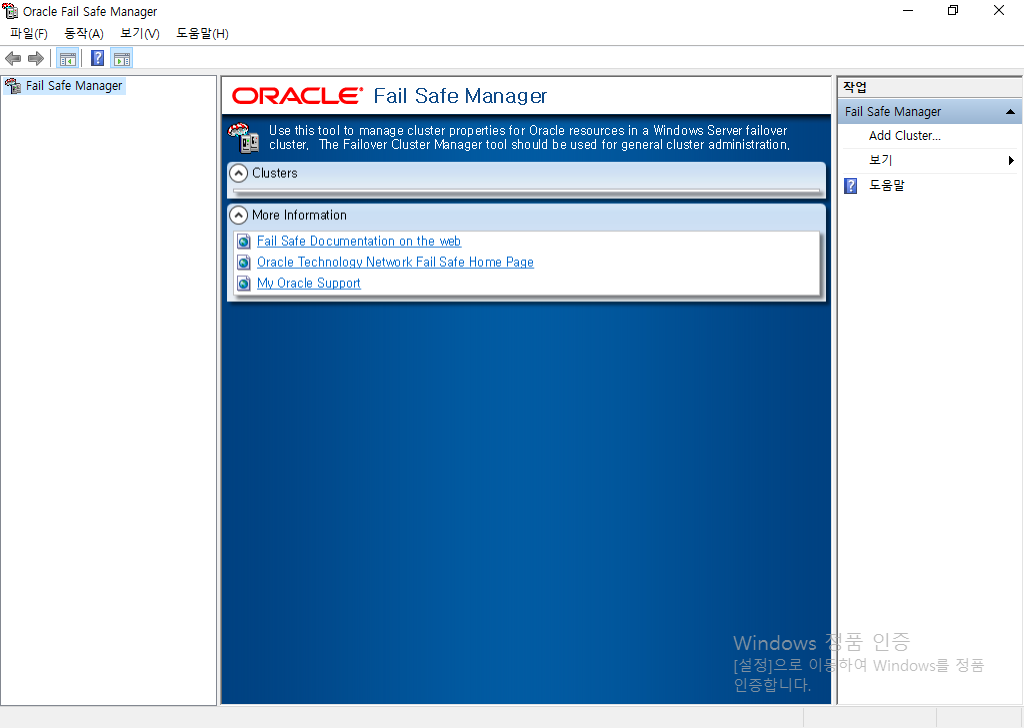Click the blue Help toolbar icon
1024x728 pixels.
[97, 59]
